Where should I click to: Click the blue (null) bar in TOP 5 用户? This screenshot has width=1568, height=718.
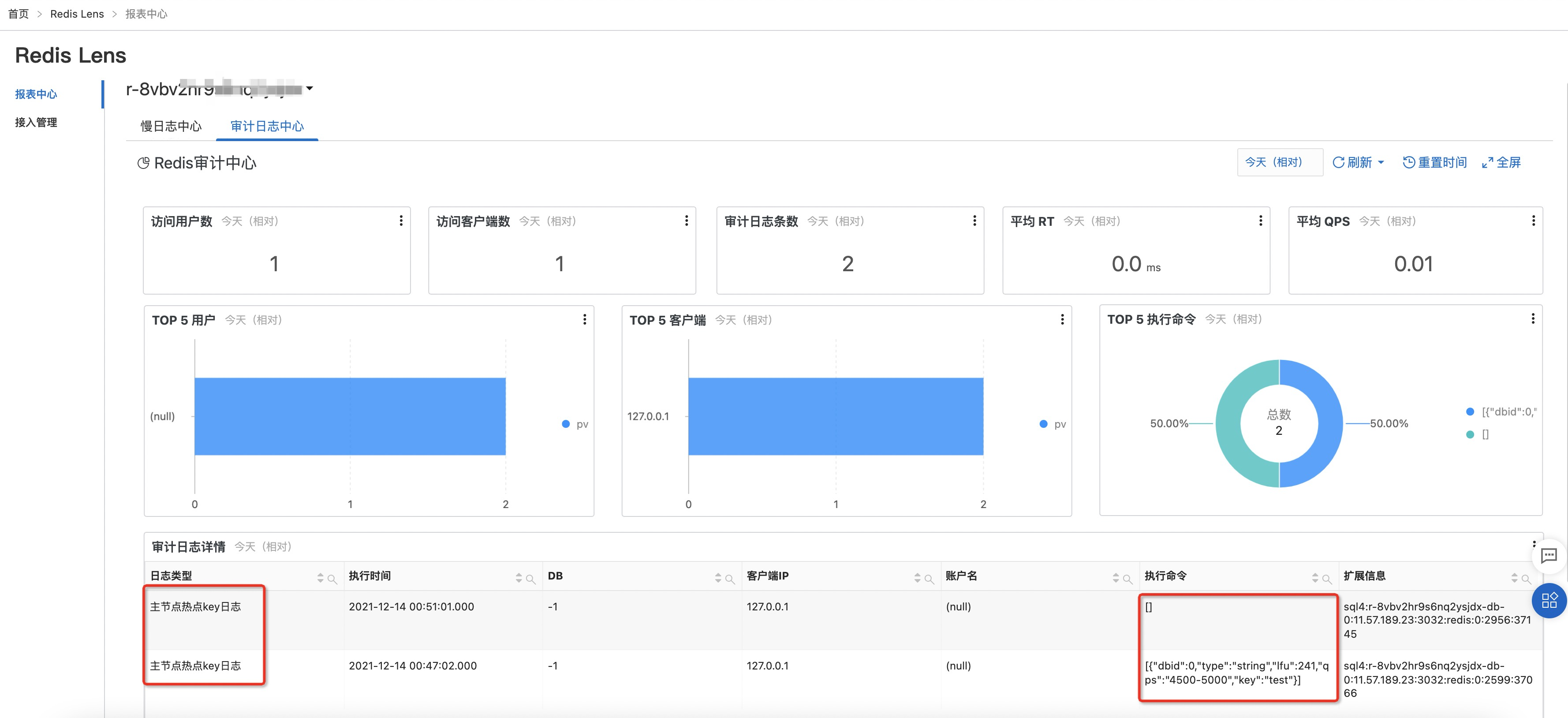(x=350, y=416)
